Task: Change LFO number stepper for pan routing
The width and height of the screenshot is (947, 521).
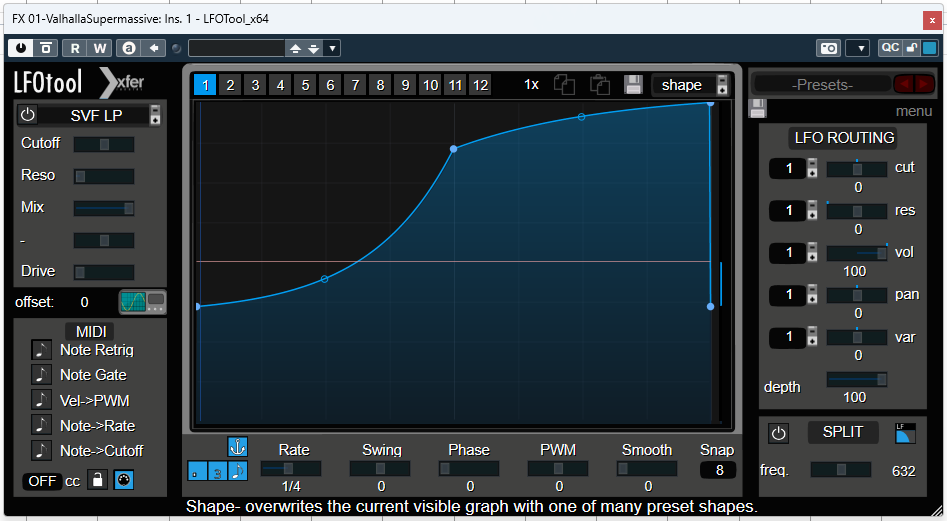Action: pyautogui.click(x=812, y=295)
